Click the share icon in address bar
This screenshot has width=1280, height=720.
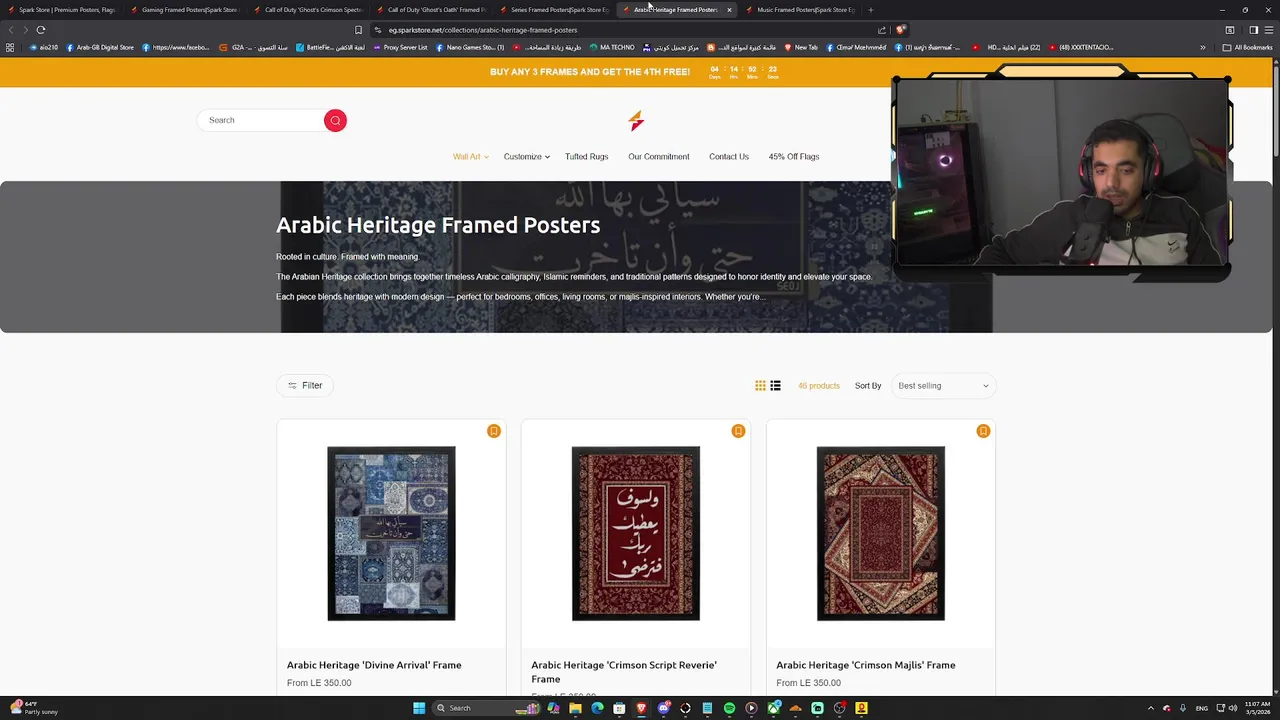pyautogui.click(x=882, y=30)
